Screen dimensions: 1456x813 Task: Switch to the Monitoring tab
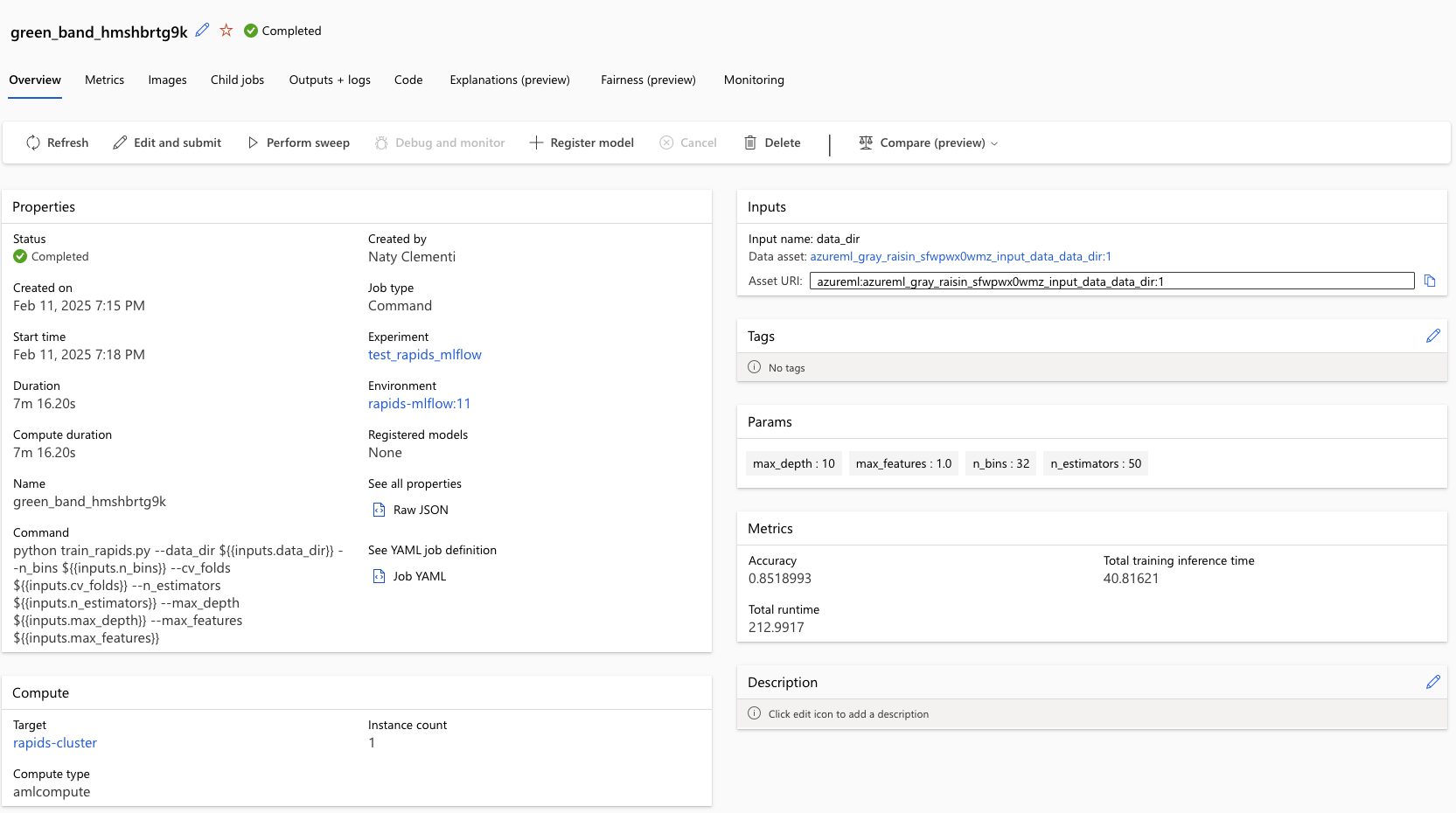(x=754, y=80)
